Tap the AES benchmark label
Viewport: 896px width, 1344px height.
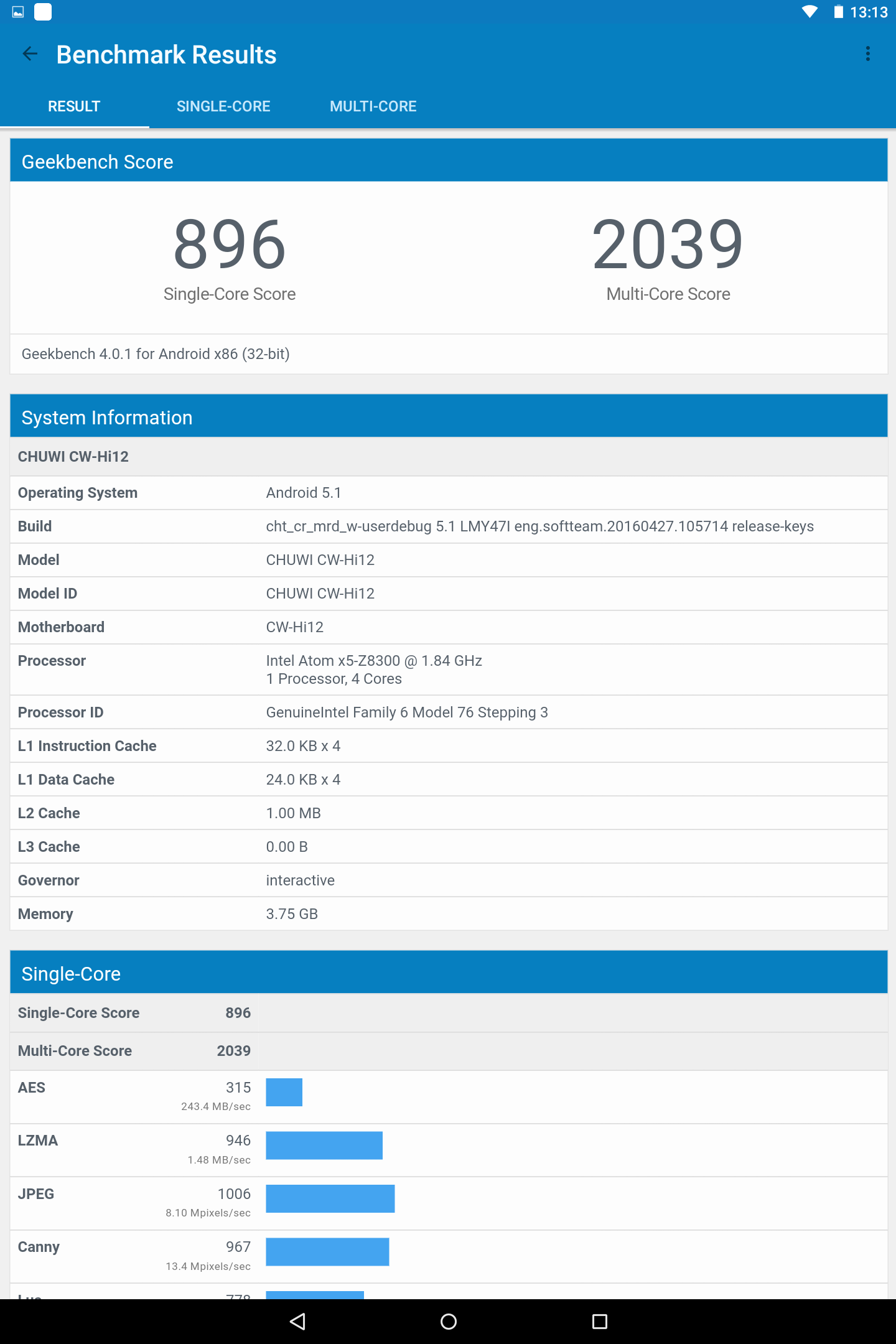[x=32, y=1088]
